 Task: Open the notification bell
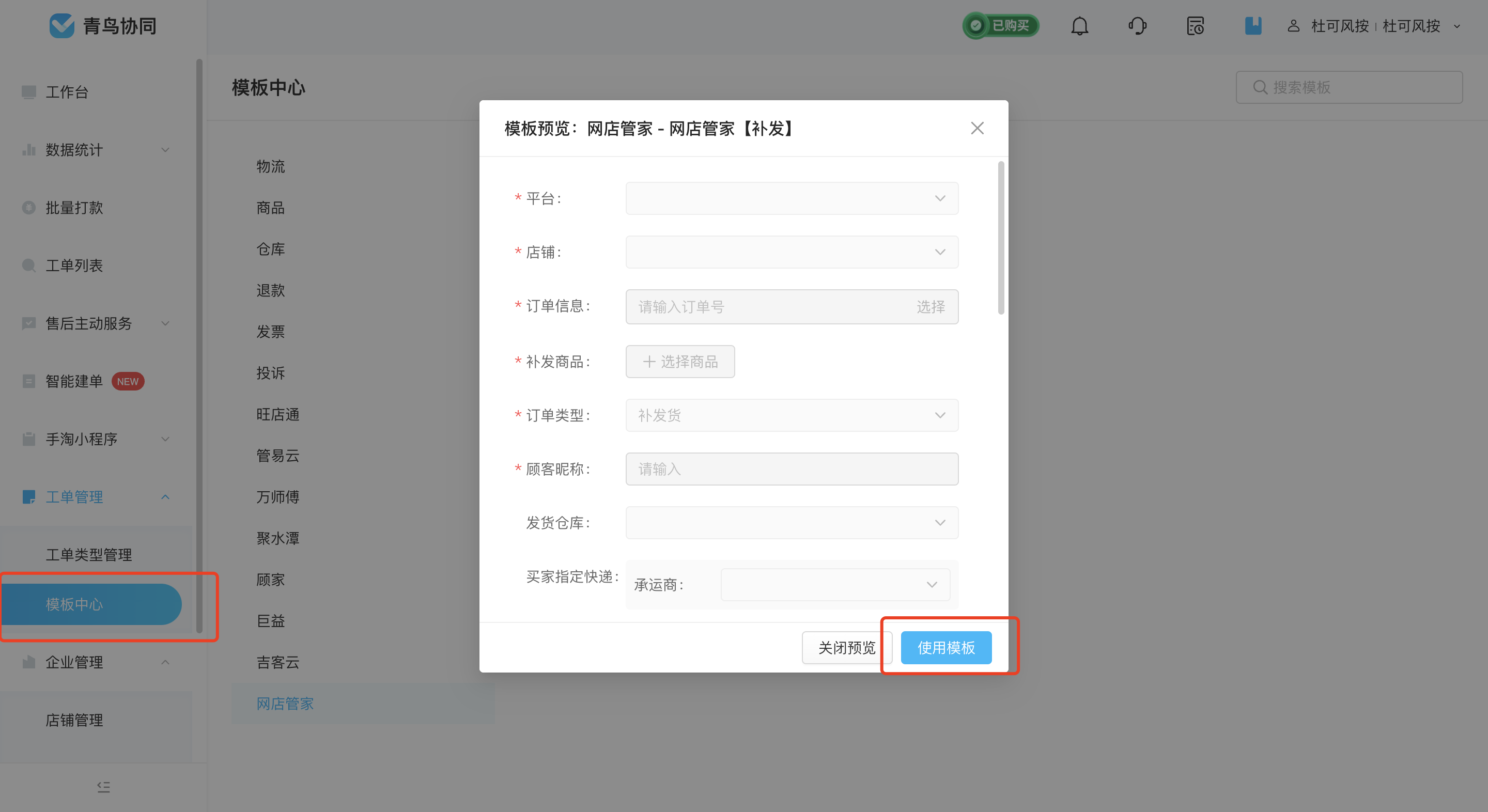tap(1079, 26)
